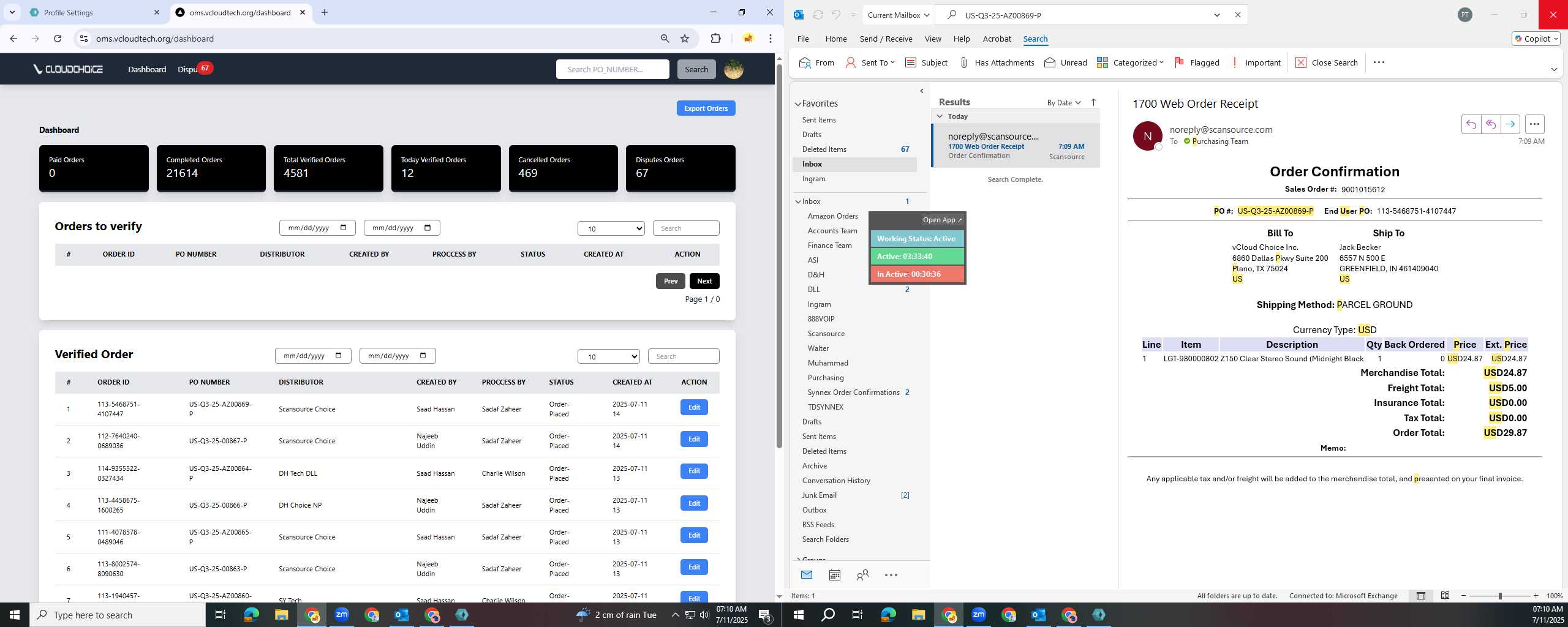
Task: Open the Current Mailbox scope dropdown
Action: [899, 15]
